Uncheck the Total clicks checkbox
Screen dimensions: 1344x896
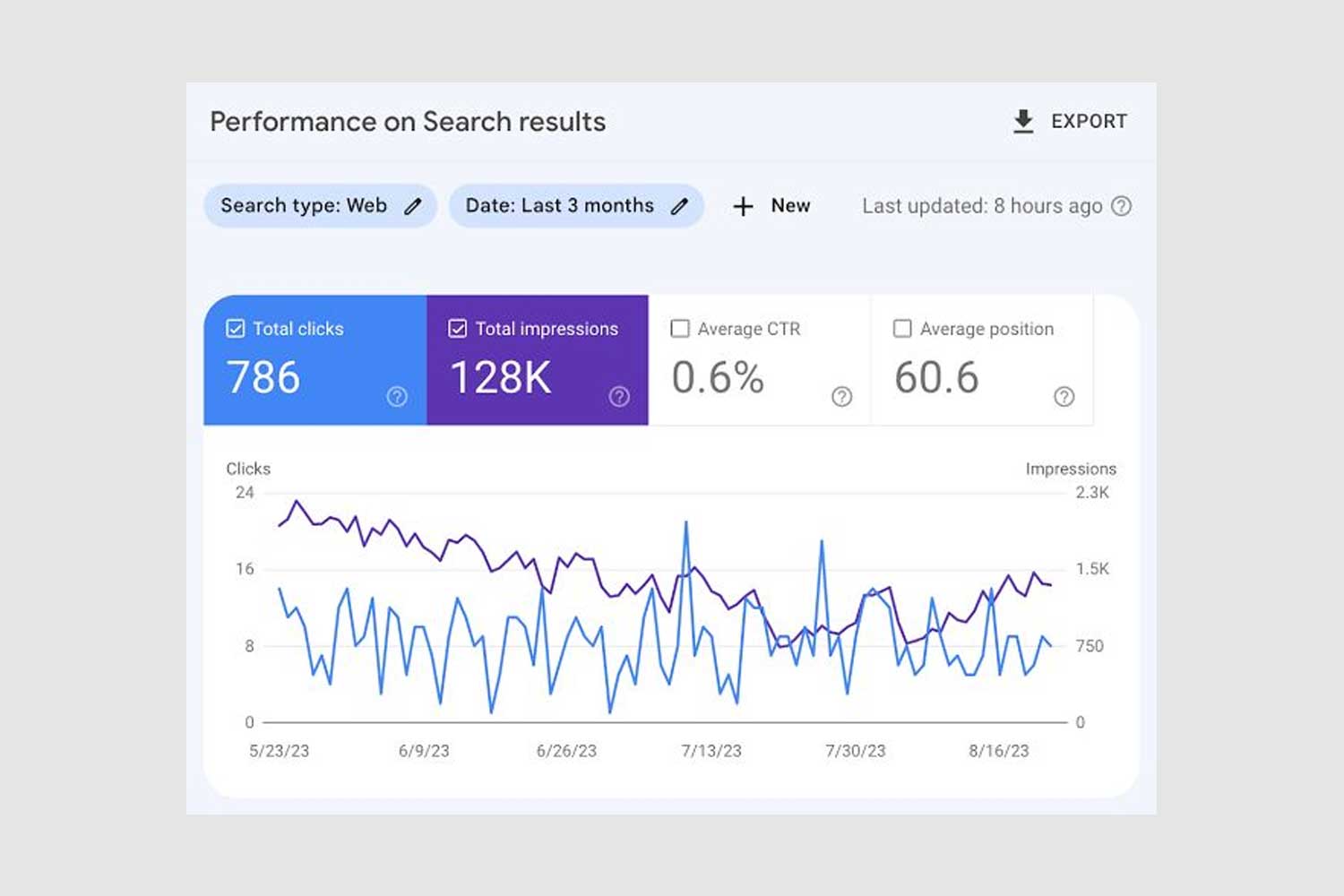[235, 329]
